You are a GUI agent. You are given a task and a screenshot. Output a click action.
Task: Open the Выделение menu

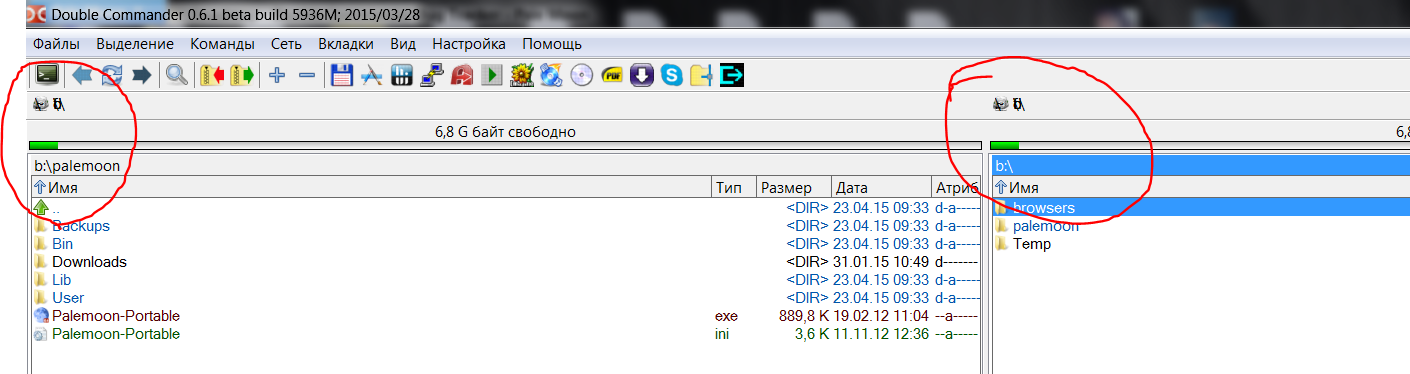pyautogui.click(x=135, y=44)
